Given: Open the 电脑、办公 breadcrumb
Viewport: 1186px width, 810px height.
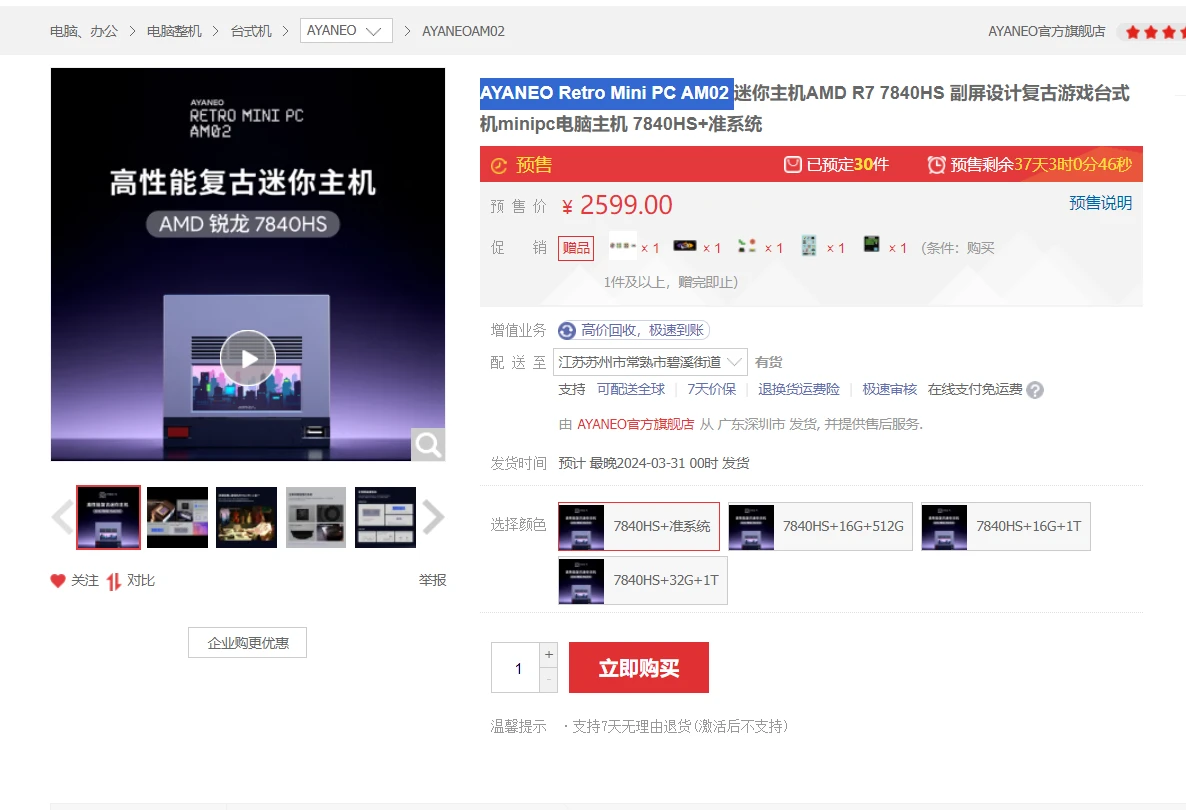Looking at the screenshot, I should 84,31.
